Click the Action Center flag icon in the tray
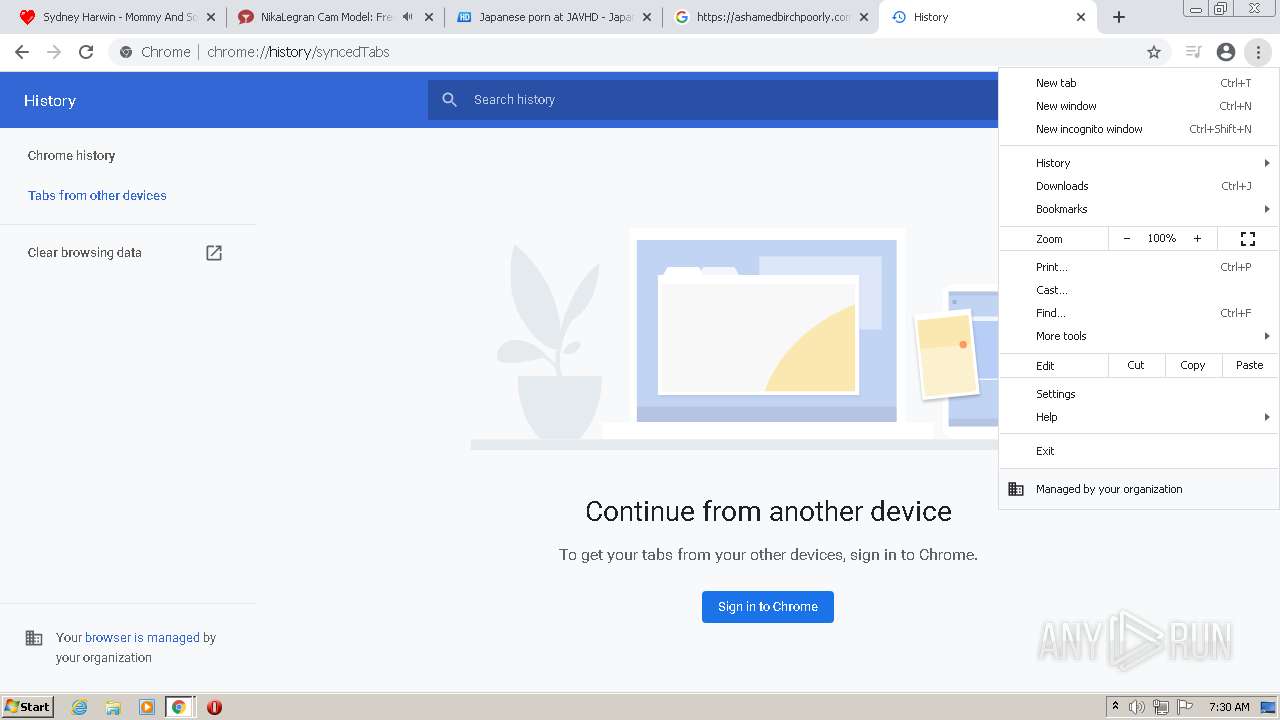 1185,707
